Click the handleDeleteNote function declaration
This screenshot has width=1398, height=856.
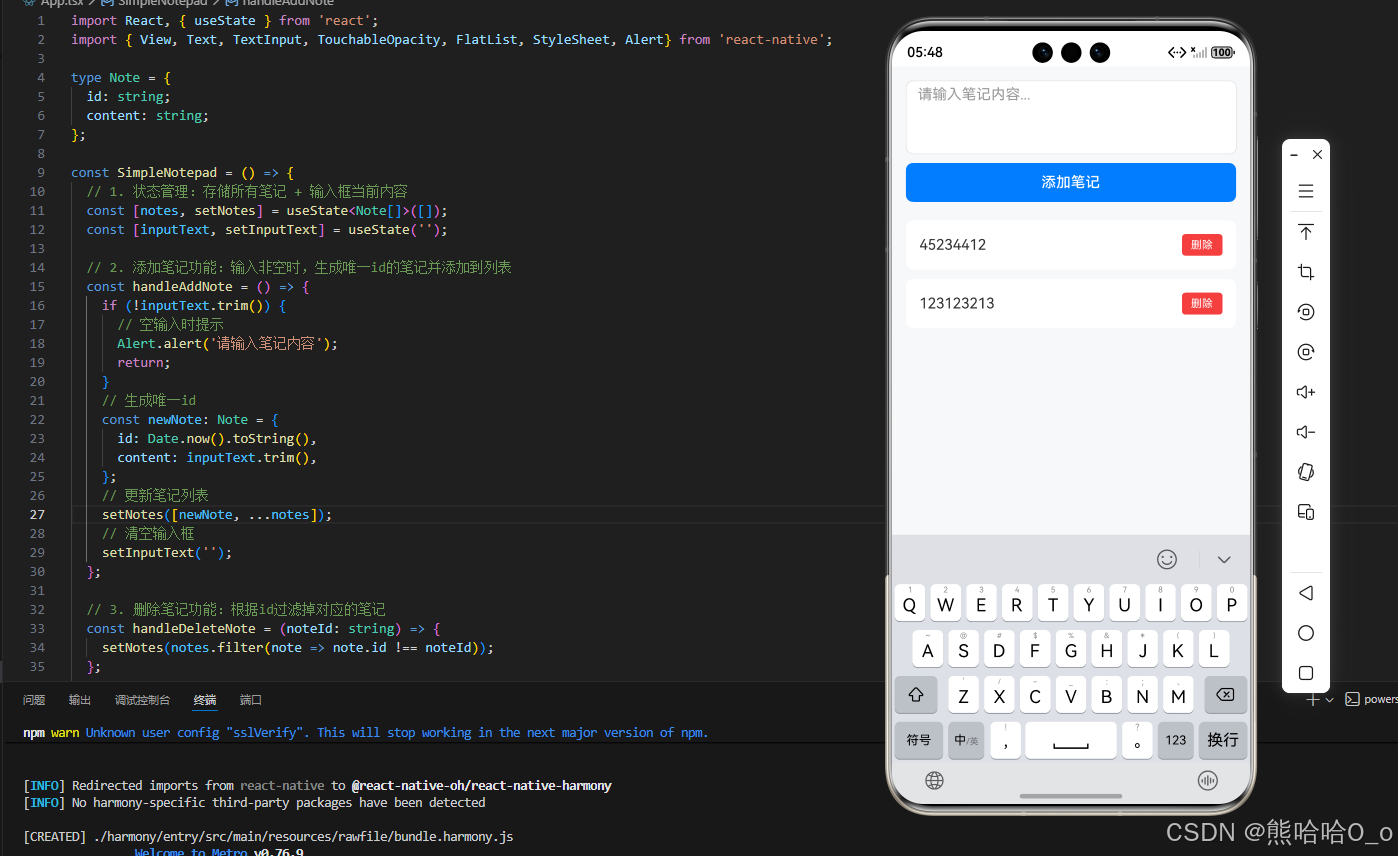(x=263, y=628)
